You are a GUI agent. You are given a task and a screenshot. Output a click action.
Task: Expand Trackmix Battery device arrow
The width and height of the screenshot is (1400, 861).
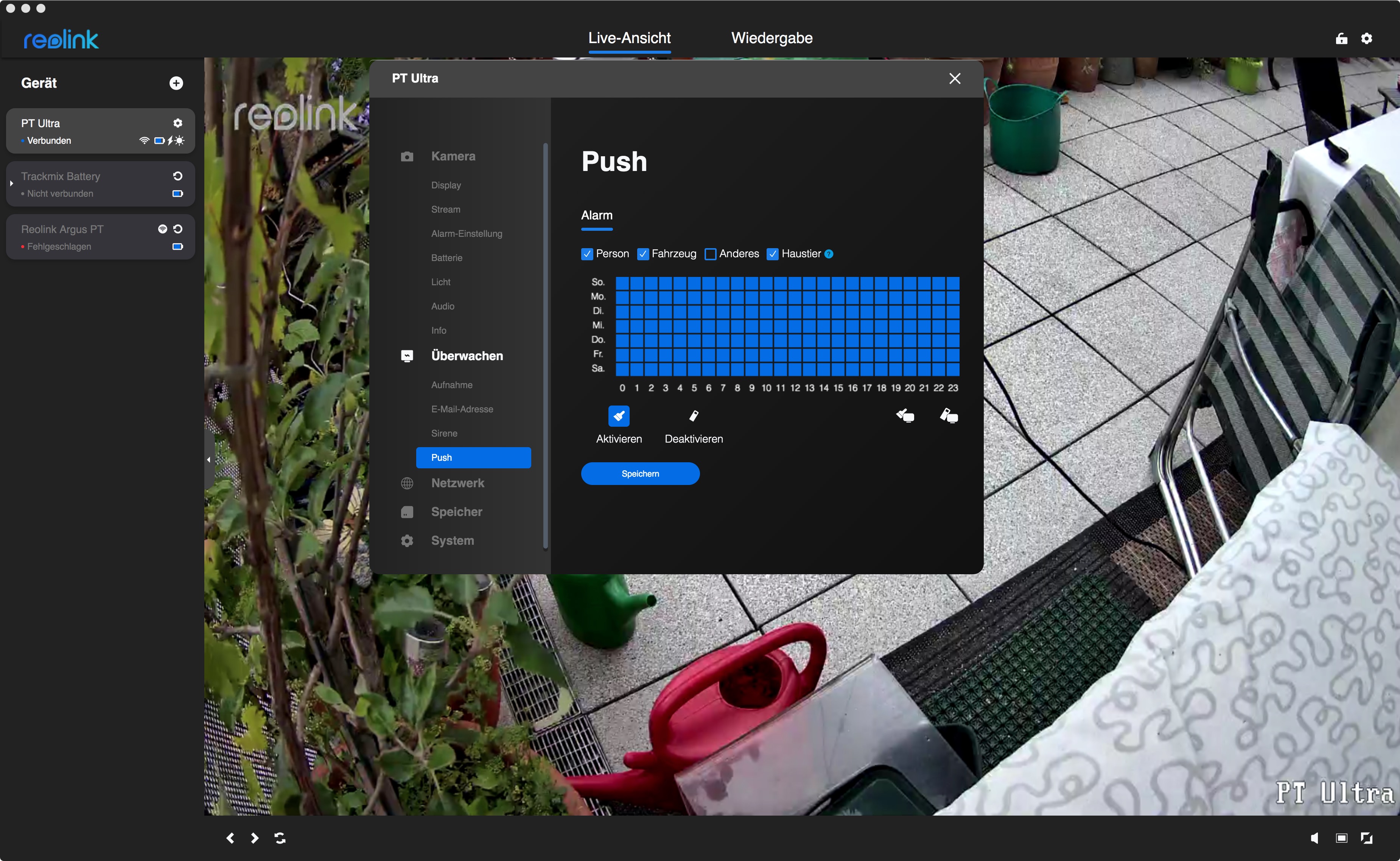point(11,183)
